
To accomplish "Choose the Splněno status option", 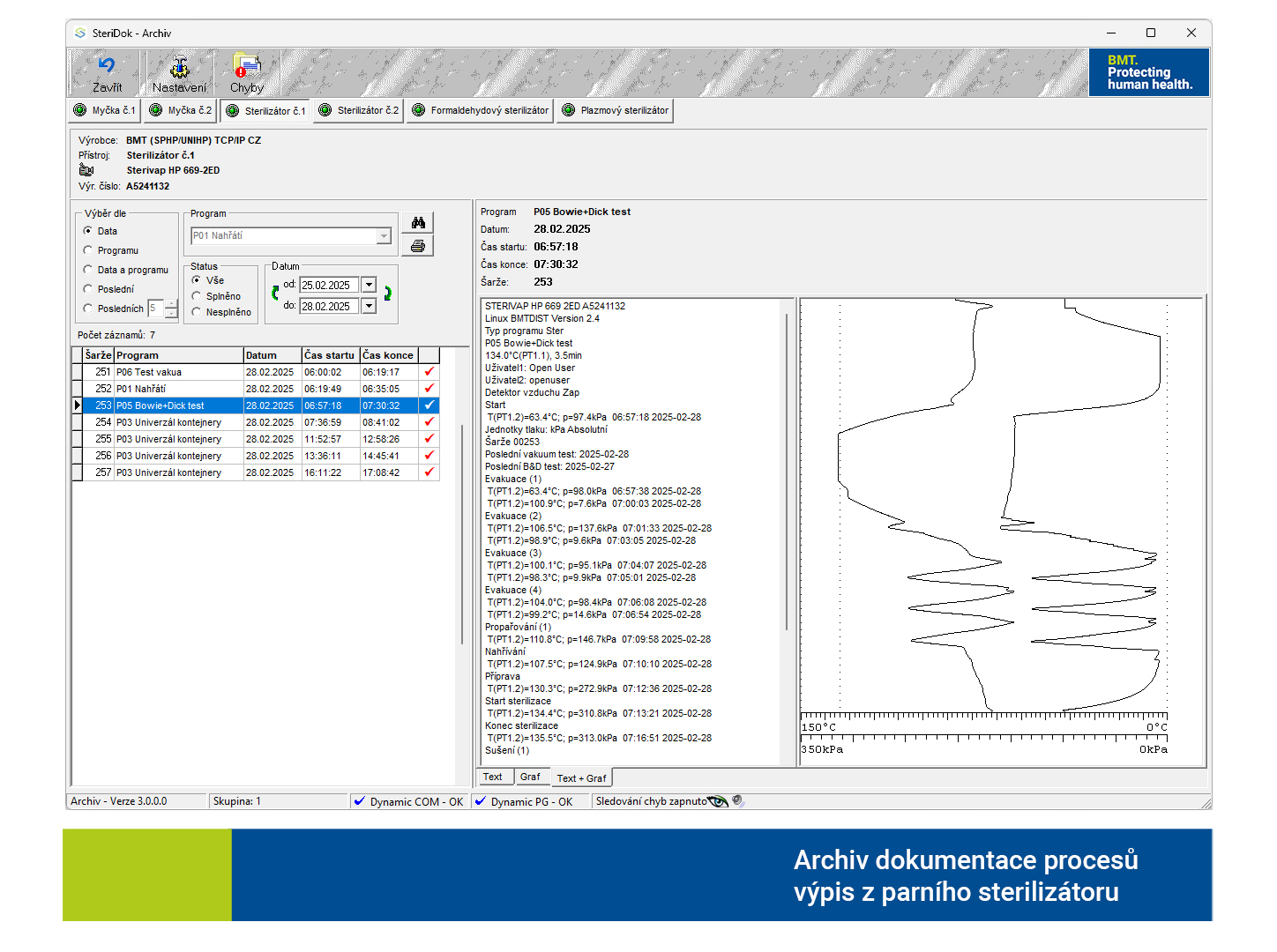I will 197,296.
